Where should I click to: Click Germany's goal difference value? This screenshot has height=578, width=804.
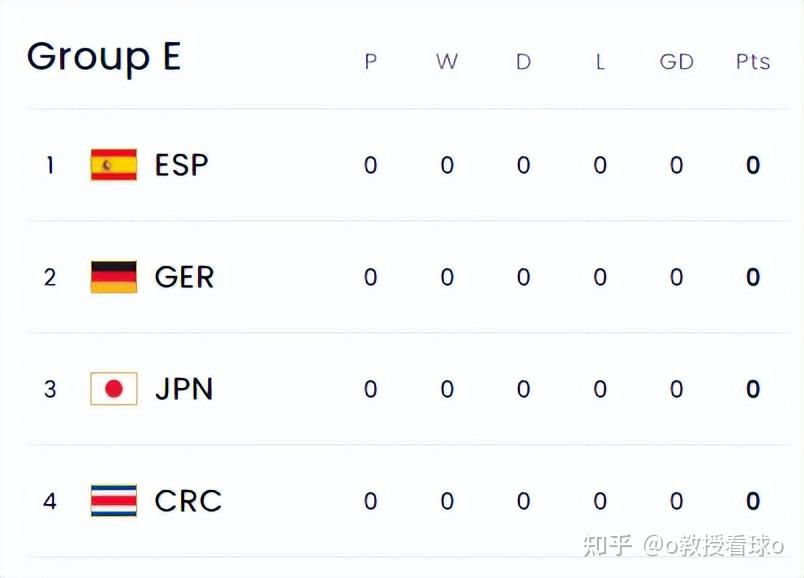click(x=676, y=277)
